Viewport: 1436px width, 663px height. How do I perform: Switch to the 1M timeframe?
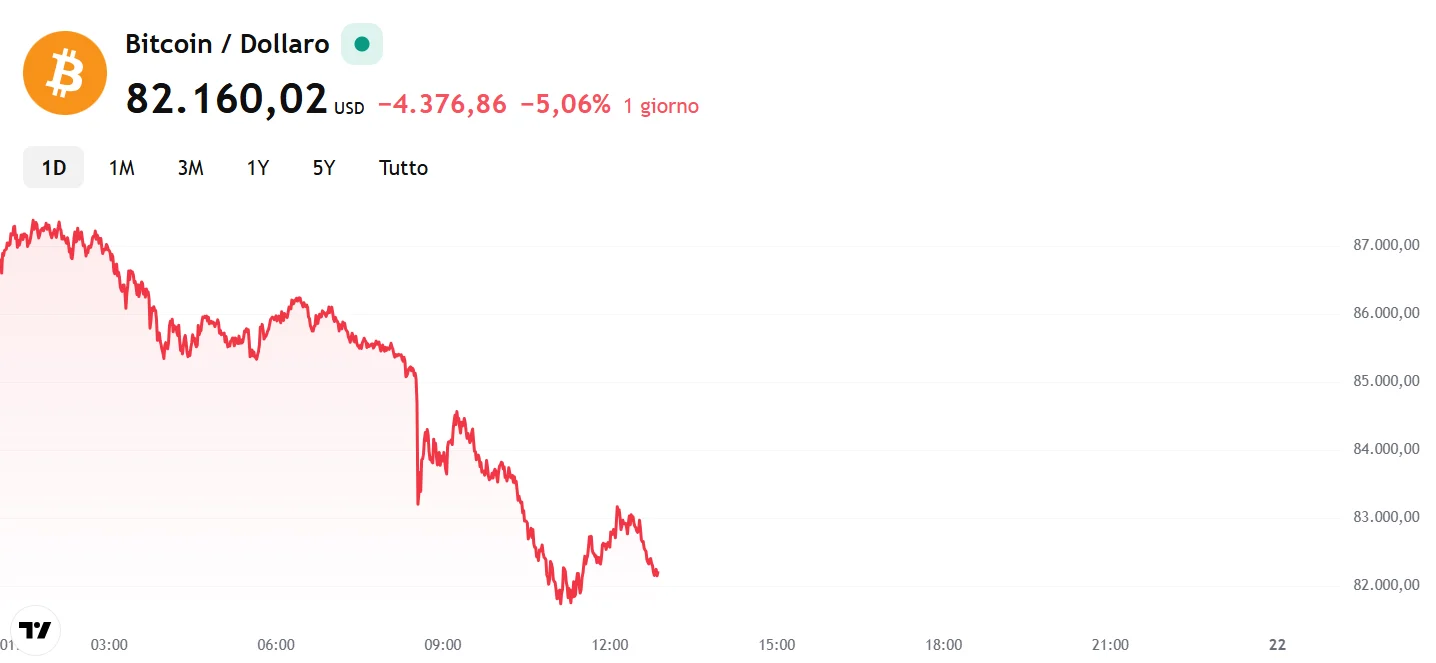[121, 167]
